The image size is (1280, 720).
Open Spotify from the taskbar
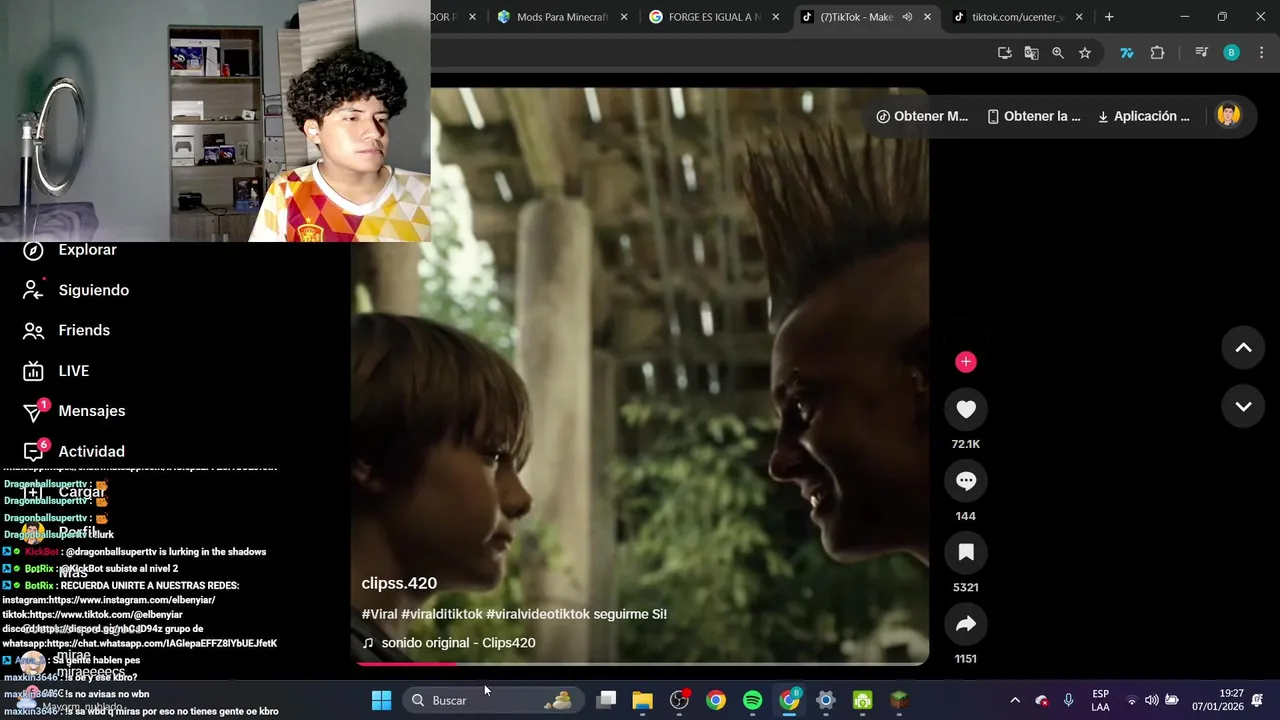[753, 700]
